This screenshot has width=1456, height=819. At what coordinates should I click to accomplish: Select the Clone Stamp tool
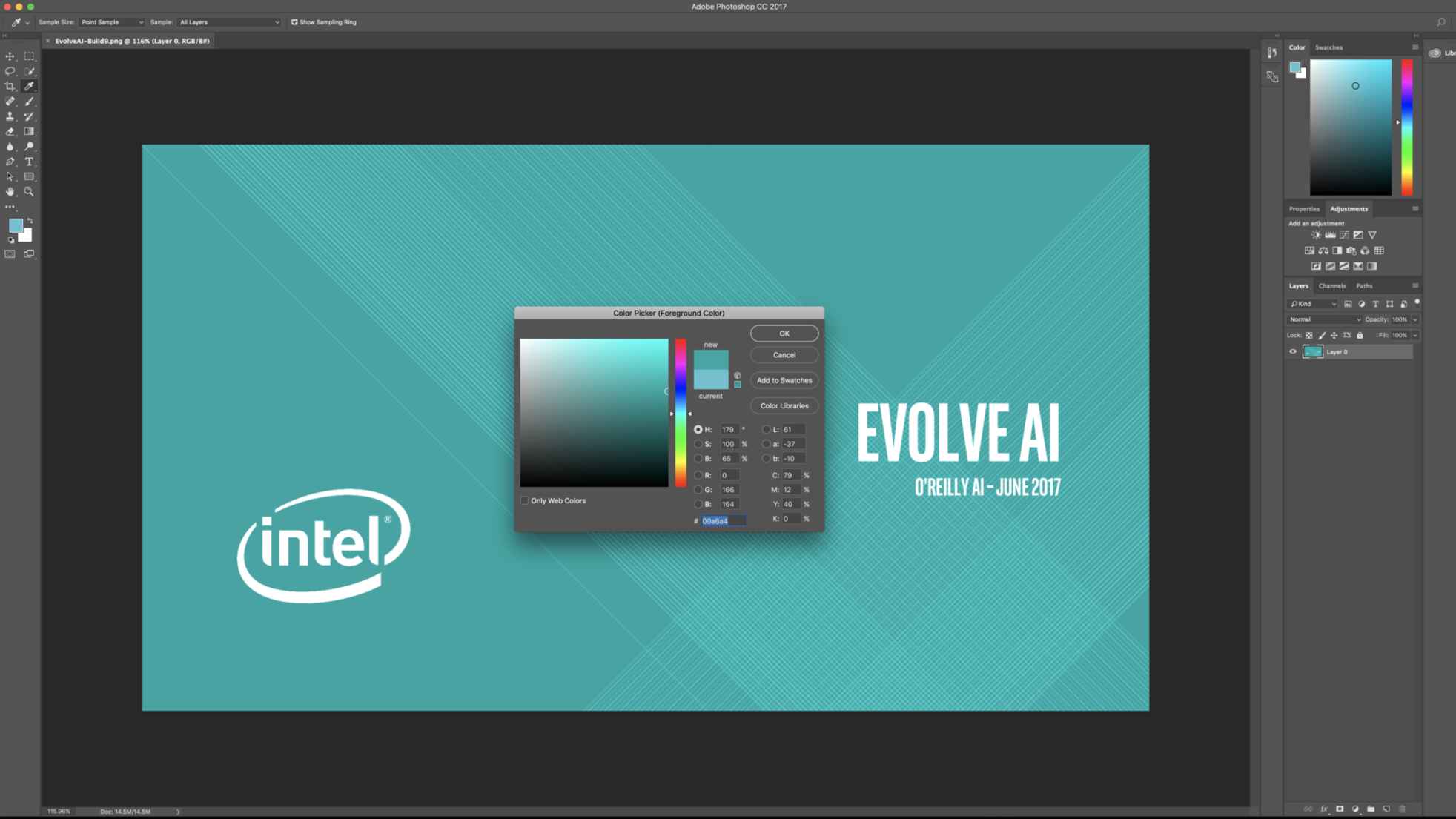point(10,116)
